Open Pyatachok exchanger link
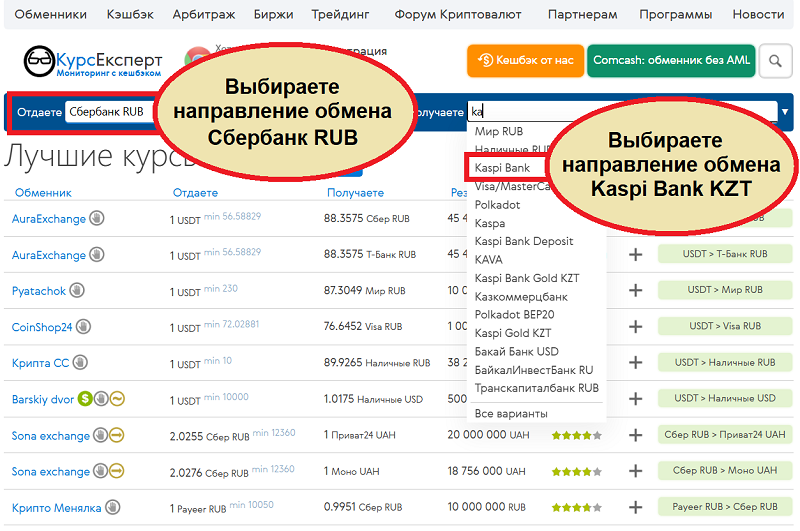The image size is (800, 531). [x=39, y=291]
